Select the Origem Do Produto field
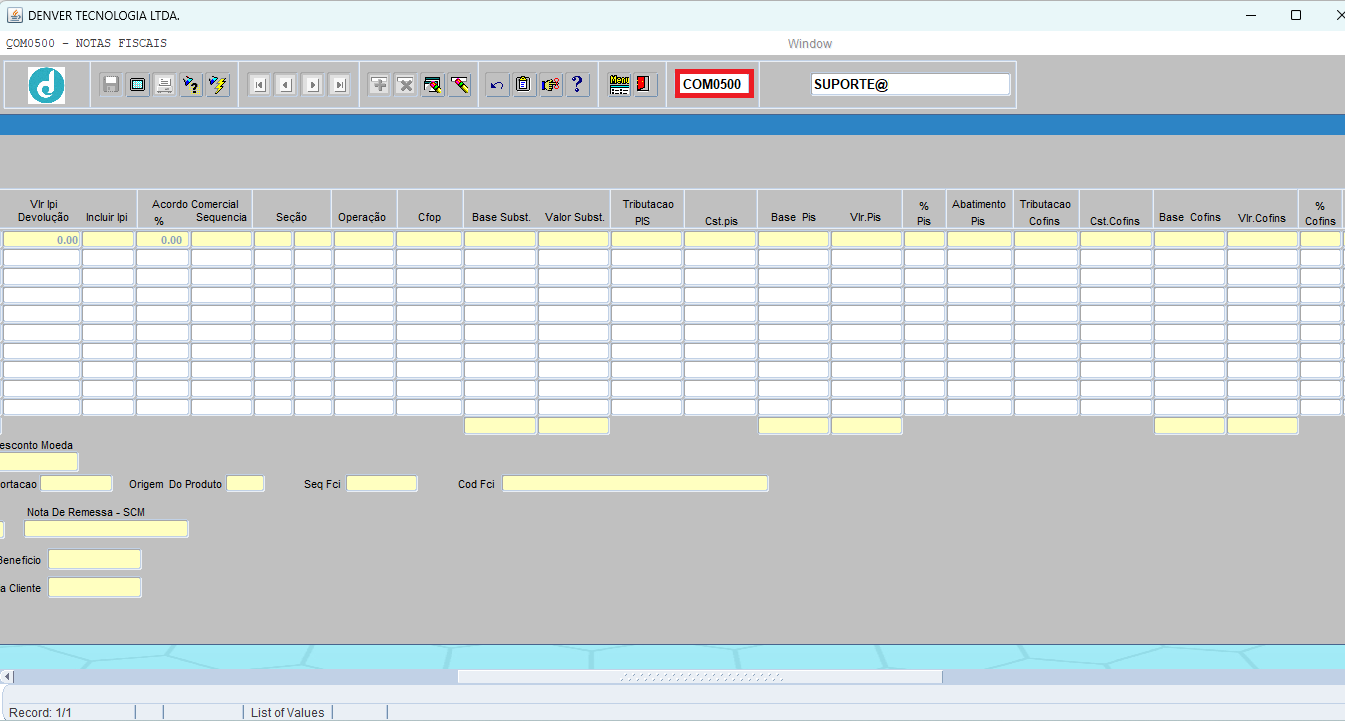Image resolution: width=1345 pixels, height=721 pixels. click(x=245, y=484)
